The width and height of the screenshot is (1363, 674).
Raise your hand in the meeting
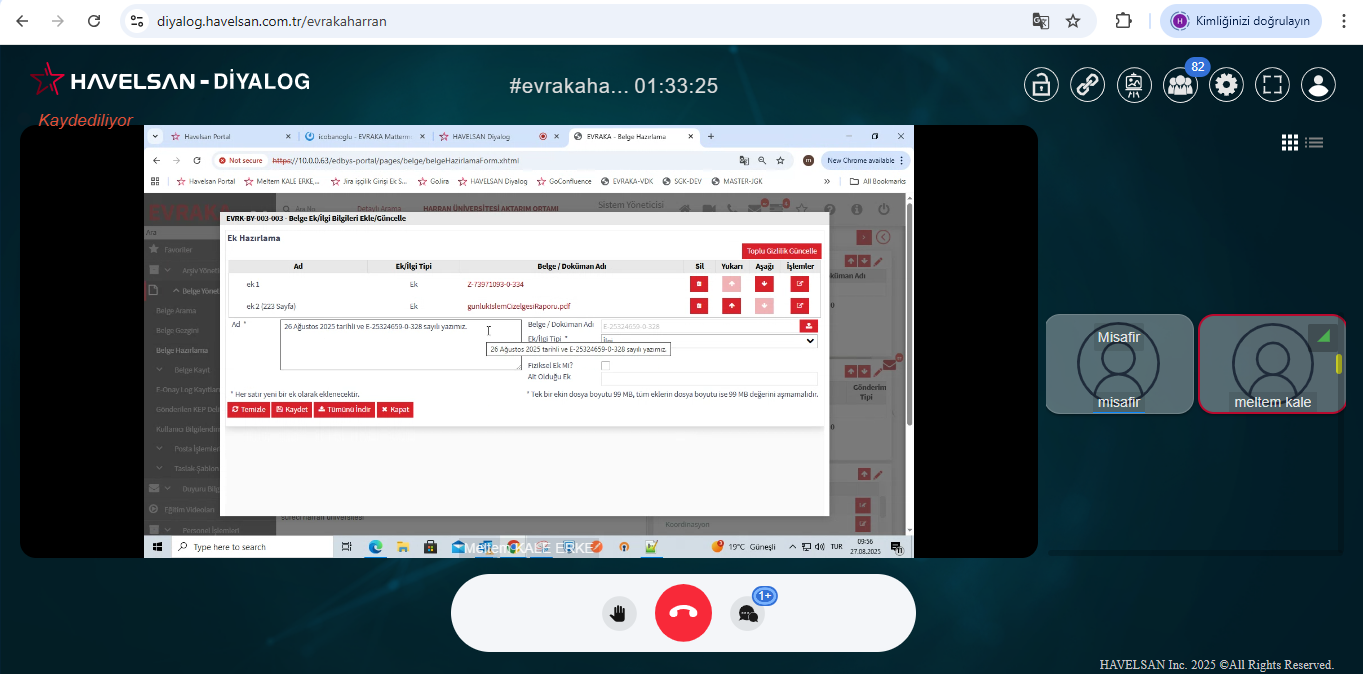click(x=619, y=613)
